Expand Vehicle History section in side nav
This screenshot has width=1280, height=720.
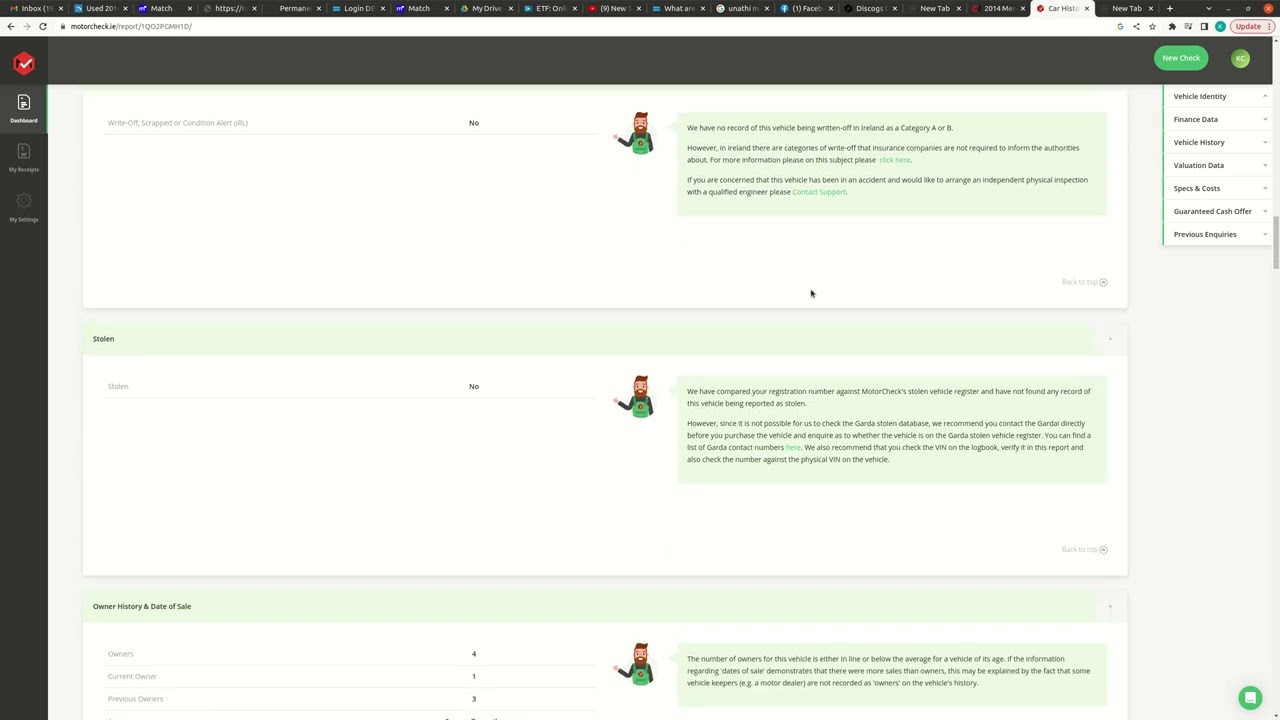[x=1219, y=142]
